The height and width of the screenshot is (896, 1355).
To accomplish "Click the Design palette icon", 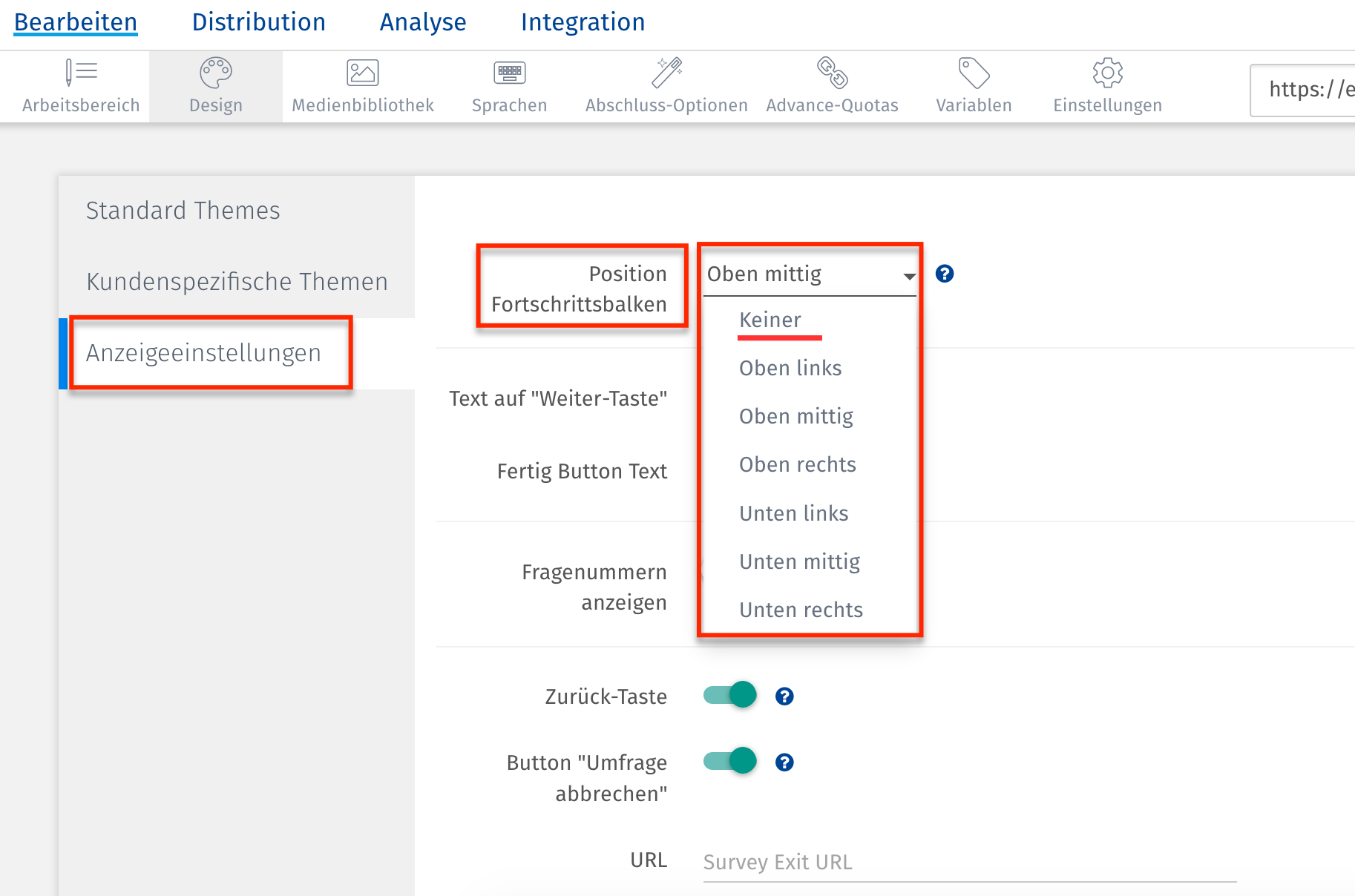I will pos(216,73).
